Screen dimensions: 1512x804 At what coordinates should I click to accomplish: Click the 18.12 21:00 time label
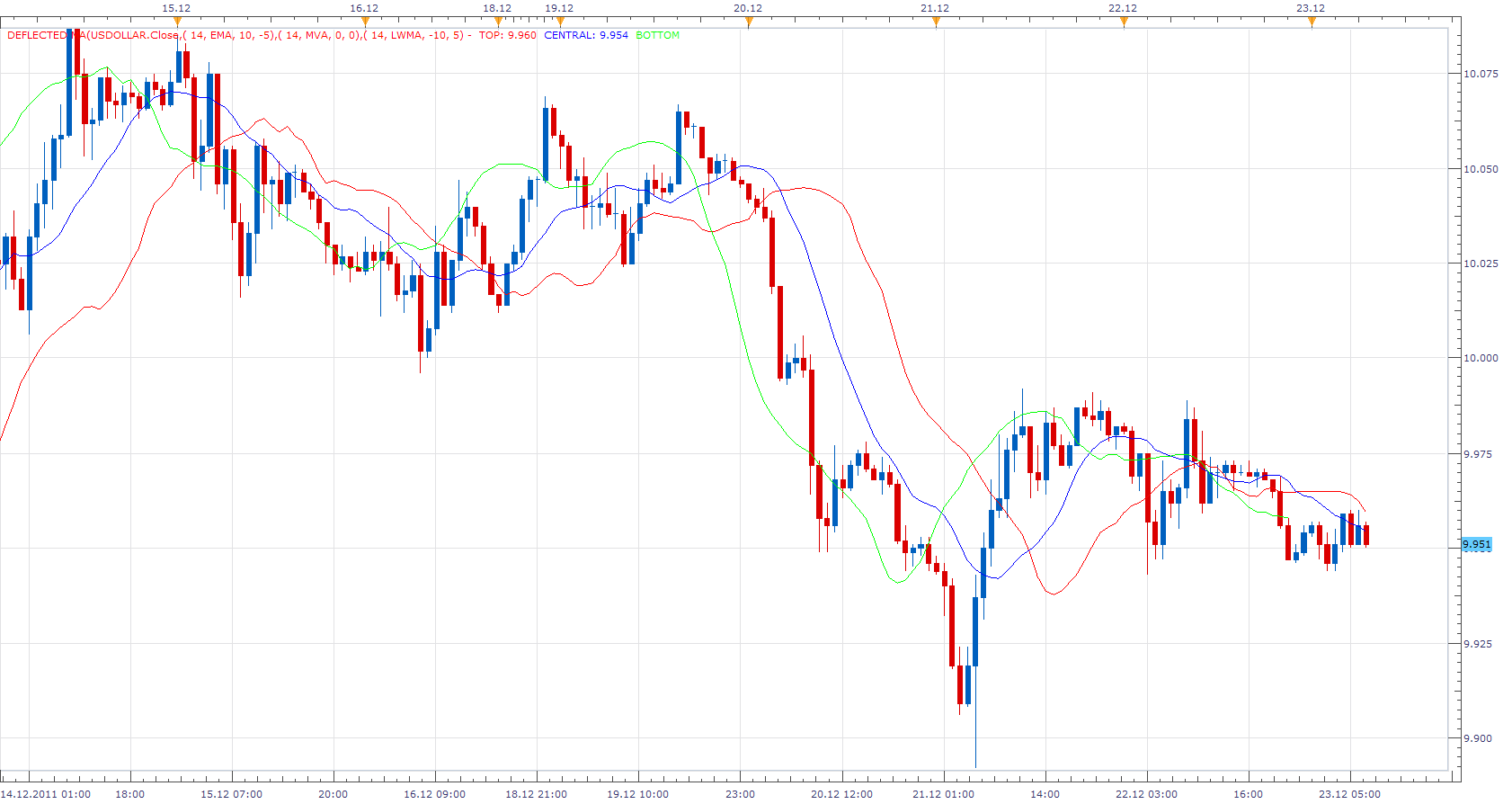point(537,794)
